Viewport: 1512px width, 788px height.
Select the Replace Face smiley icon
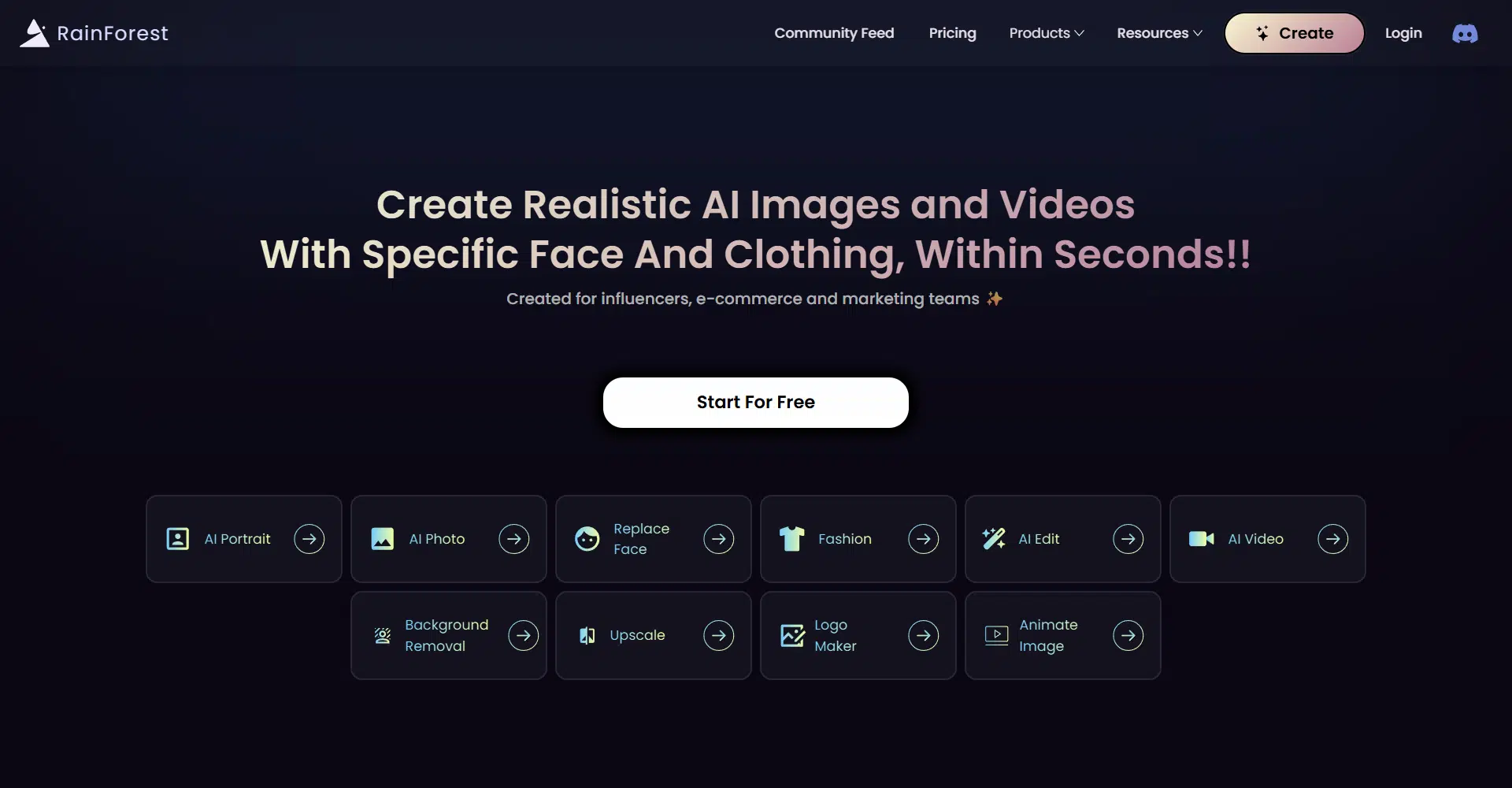point(587,539)
